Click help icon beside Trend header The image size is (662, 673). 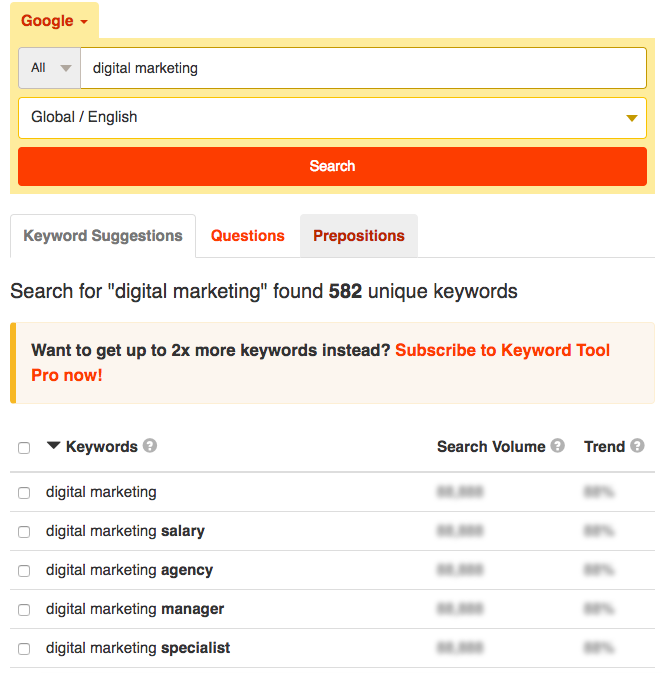click(637, 446)
